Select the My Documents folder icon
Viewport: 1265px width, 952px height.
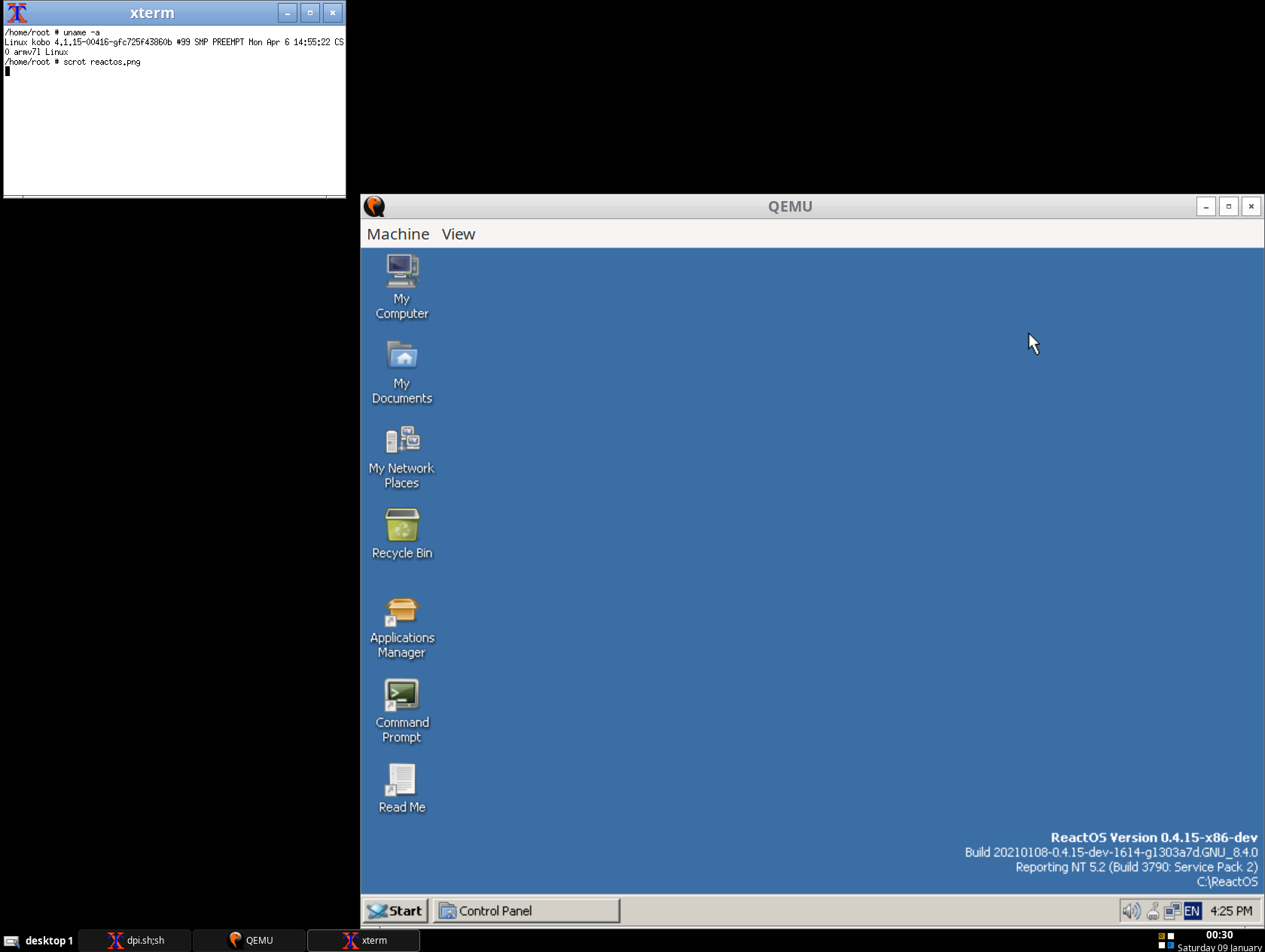pyautogui.click(x=402, y=355)
